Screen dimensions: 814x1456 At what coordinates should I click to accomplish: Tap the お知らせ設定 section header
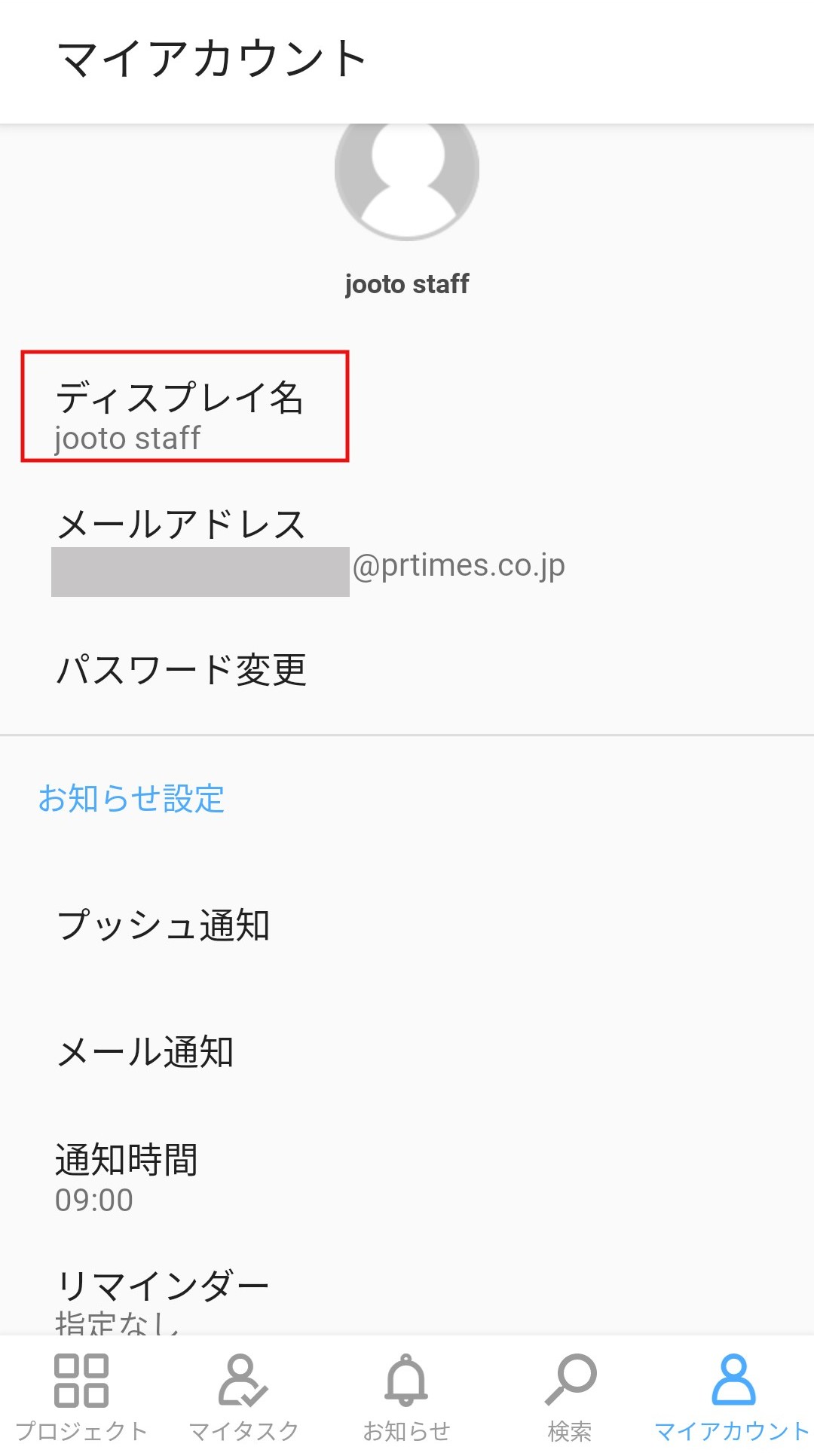[x=131, y=799]
